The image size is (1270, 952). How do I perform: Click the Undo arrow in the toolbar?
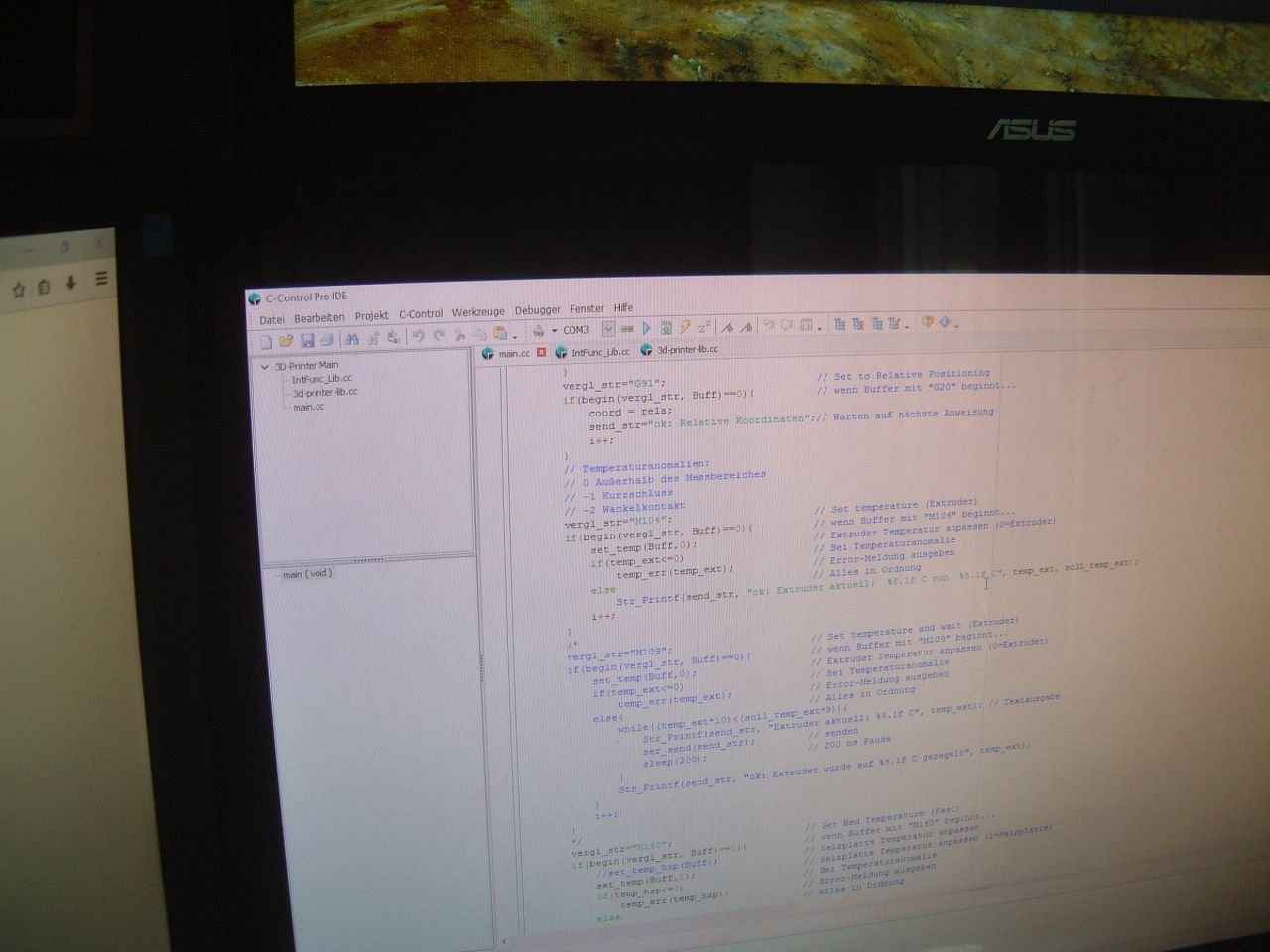tap(418, 337)
